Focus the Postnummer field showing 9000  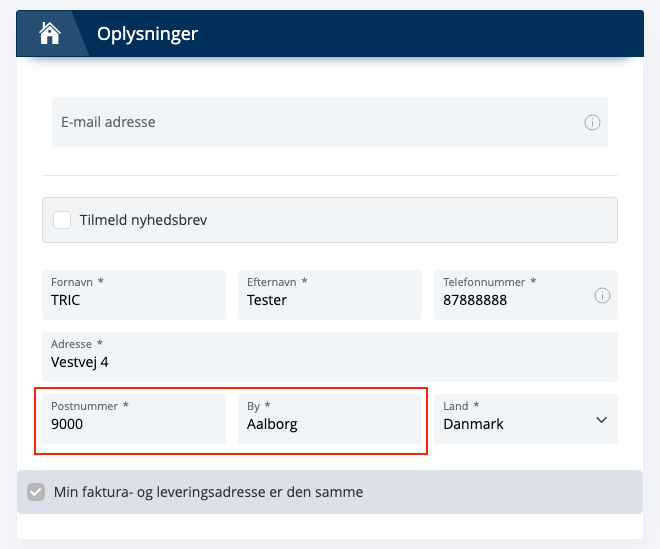tap(133, 424)
